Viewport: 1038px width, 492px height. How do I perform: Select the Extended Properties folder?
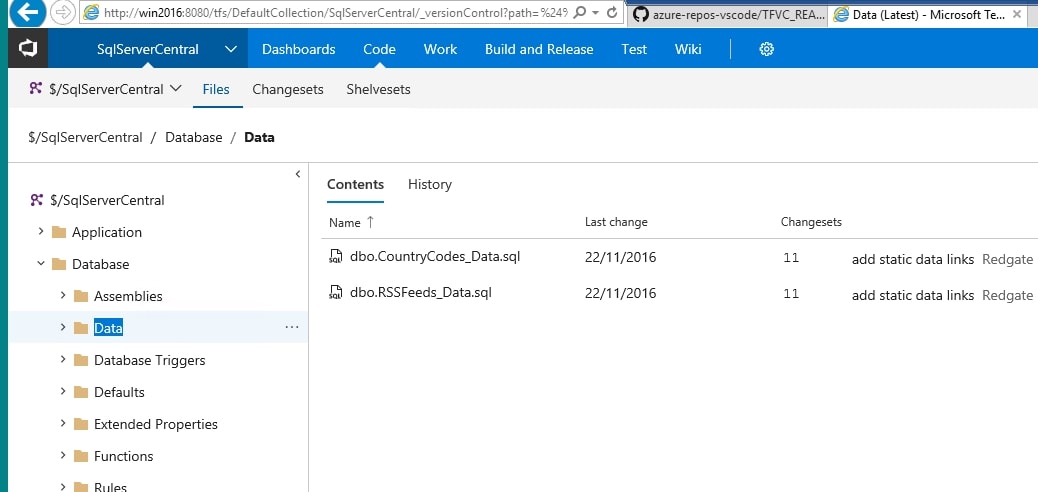[x=156, y=424]
